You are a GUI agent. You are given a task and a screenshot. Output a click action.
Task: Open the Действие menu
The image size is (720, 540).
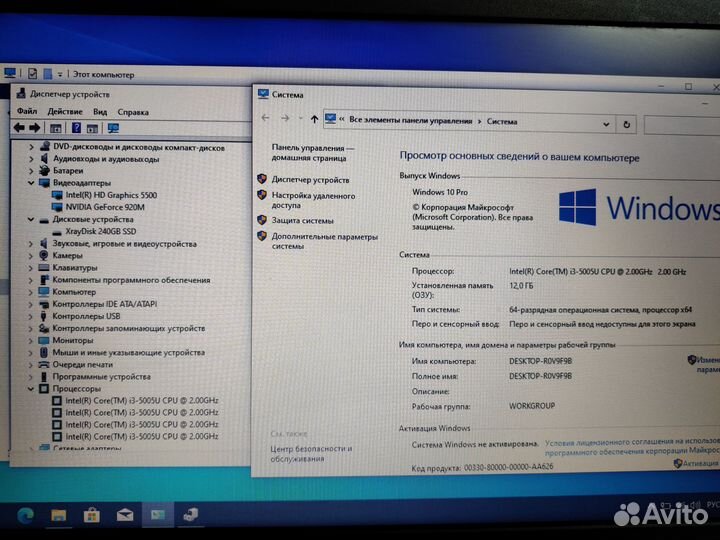(65, 112)
